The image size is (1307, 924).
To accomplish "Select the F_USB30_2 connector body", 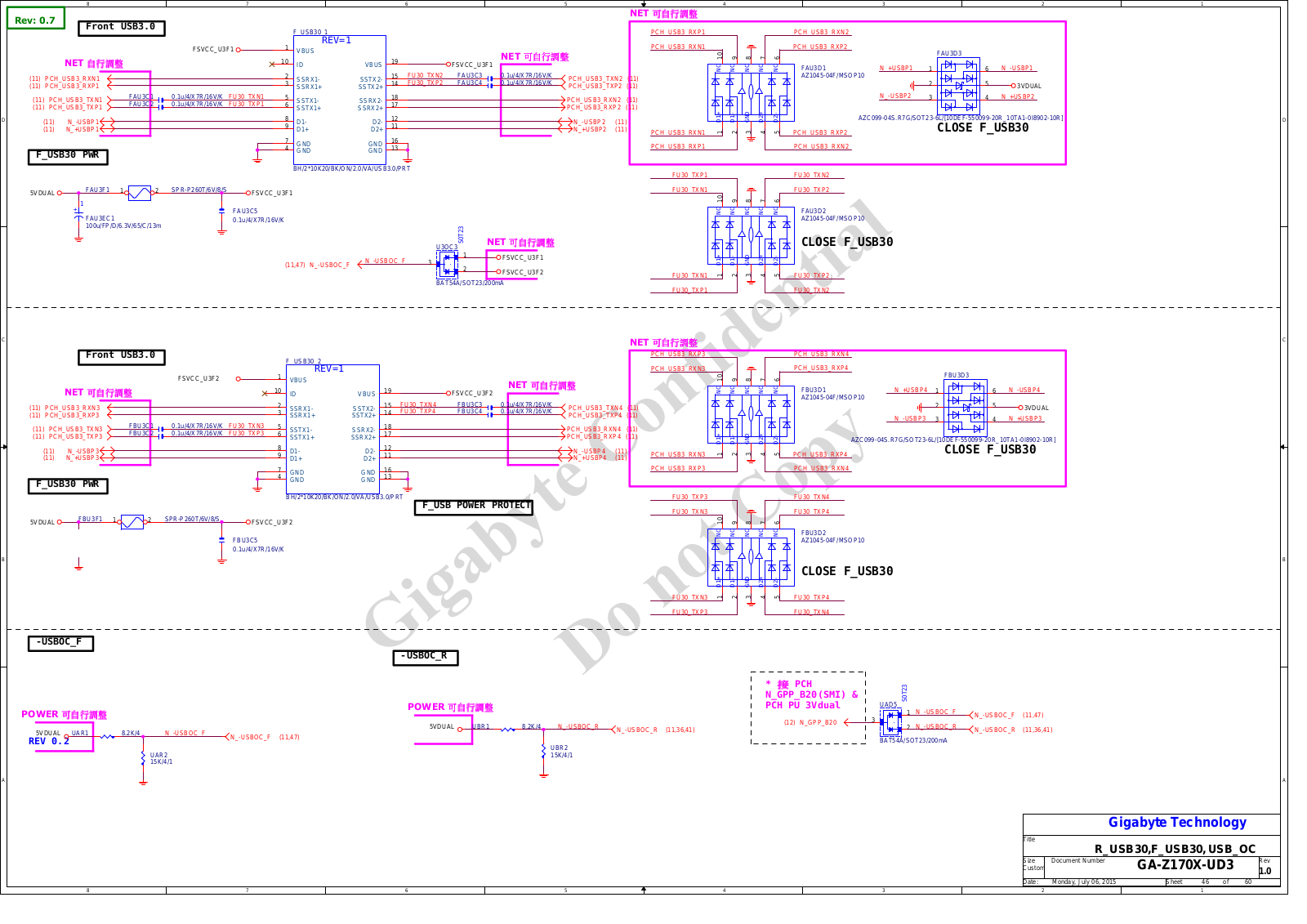I will click(x=332, y=429).
